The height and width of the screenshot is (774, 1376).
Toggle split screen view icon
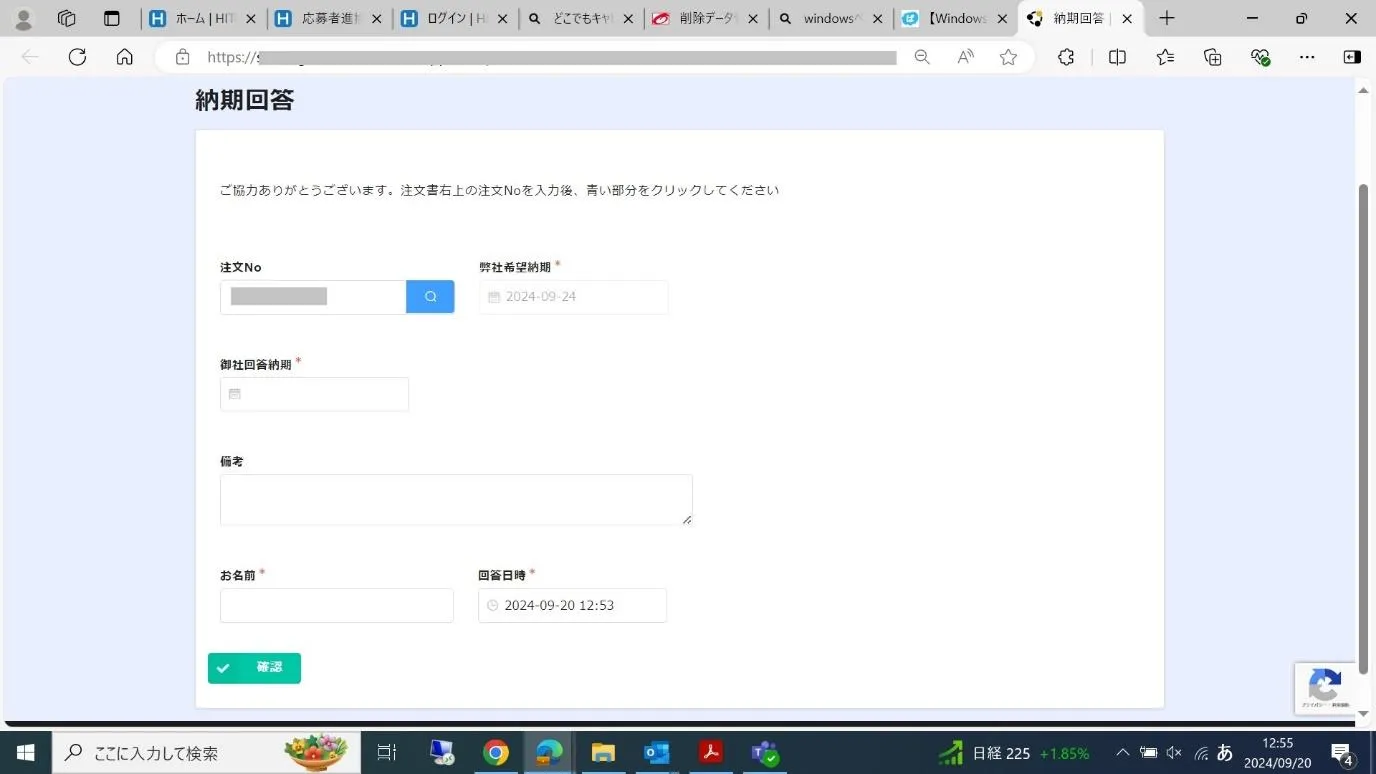1117,57
